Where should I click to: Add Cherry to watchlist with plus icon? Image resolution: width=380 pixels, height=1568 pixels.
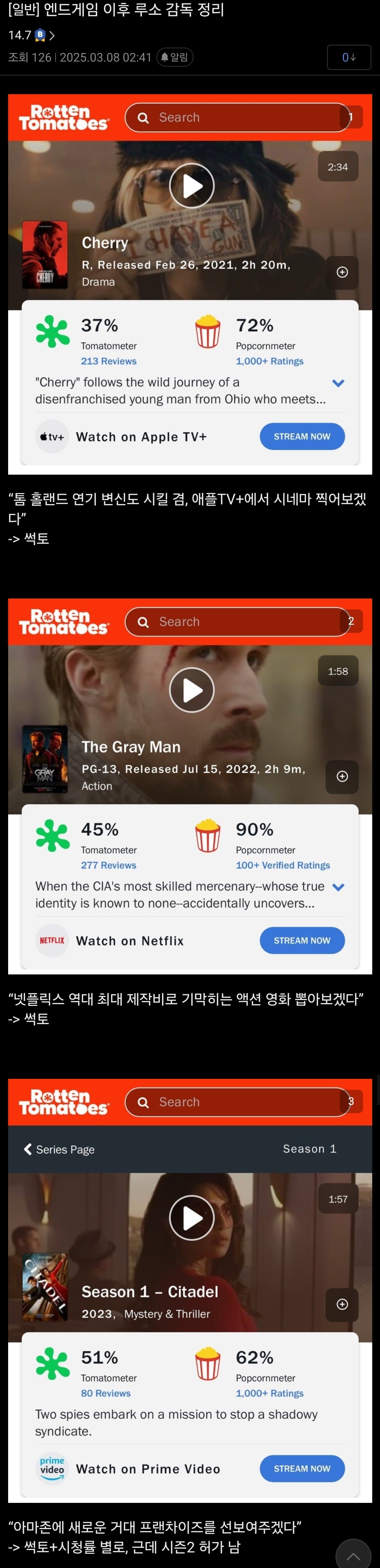(x=342, y=272)
